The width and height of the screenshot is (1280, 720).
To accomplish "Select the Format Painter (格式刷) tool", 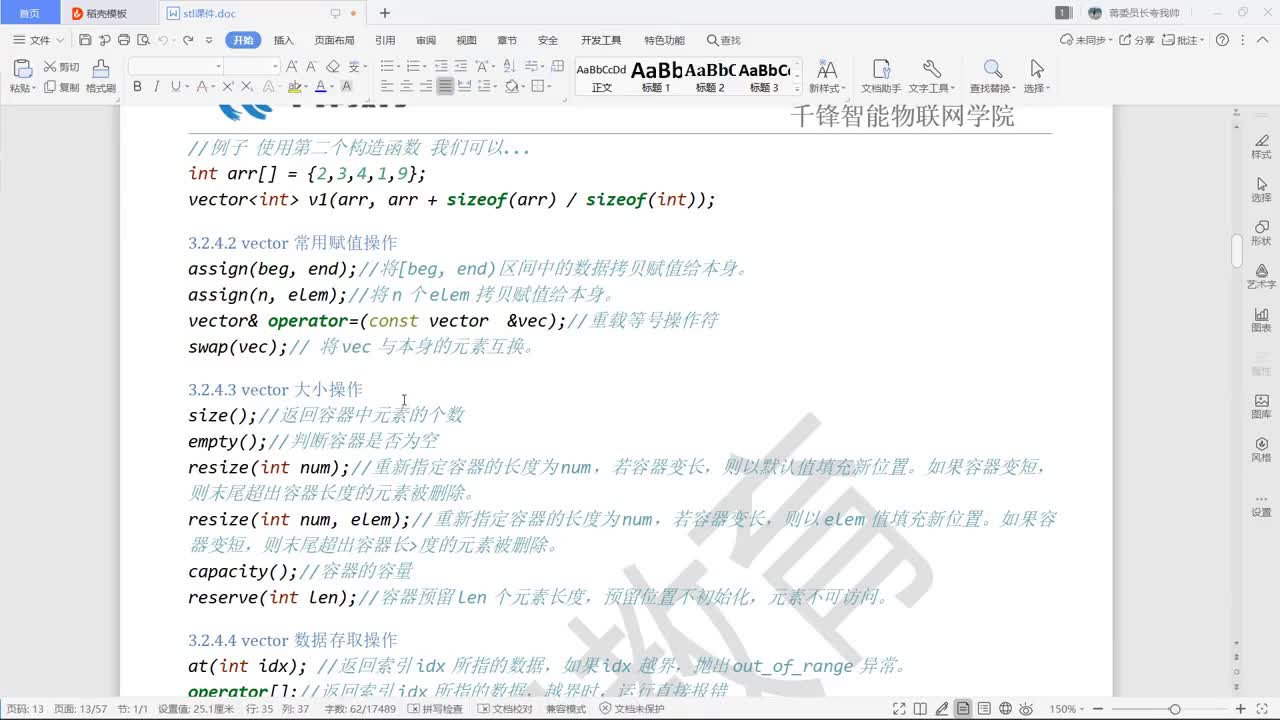I will (x=100, y=76).
